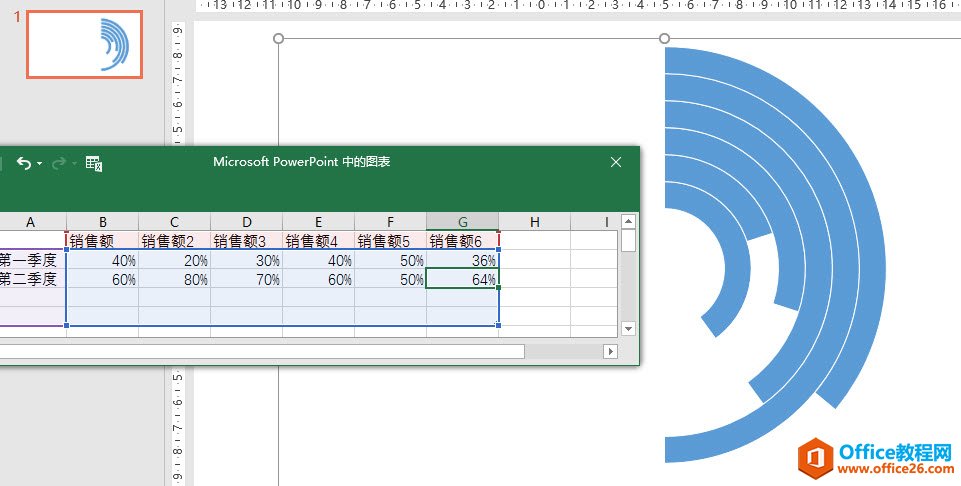The height and width of the screenshot is (486, 961).
Task: Click the 第一季度 row label cell
Action: point(32,260)
